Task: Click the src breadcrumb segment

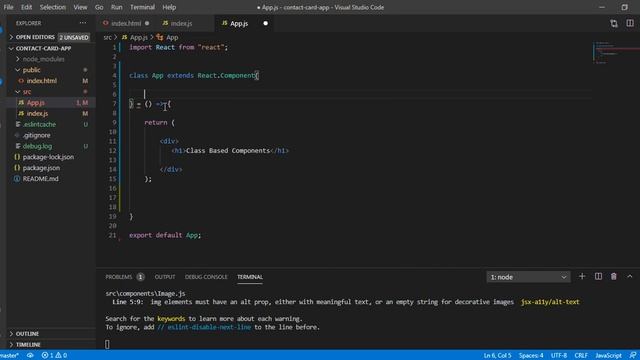Action: tap(107, 37)
